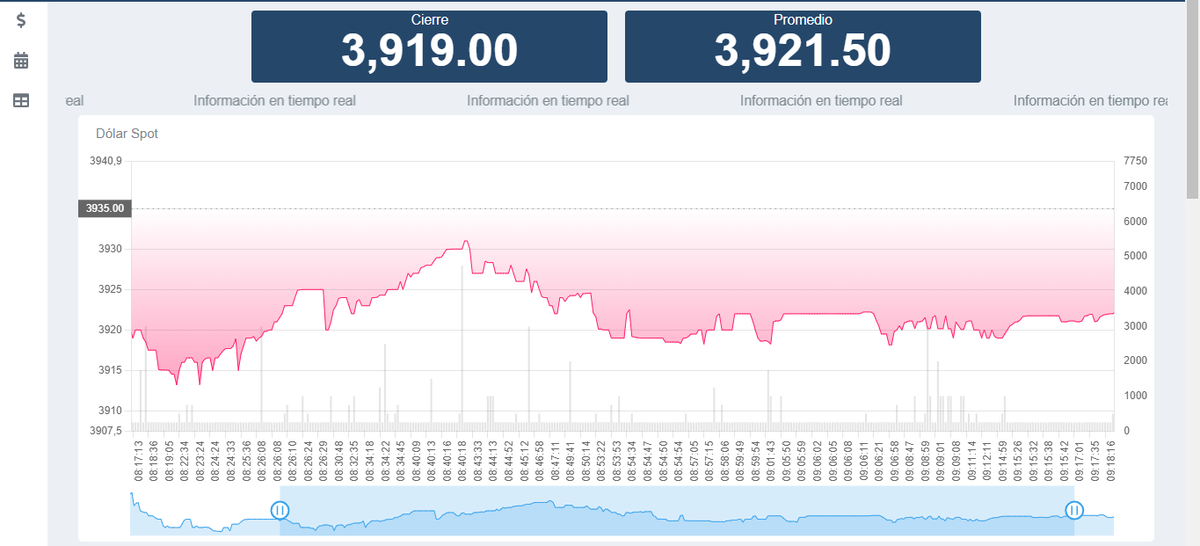Click the 7000 volume axis label

1135,186
